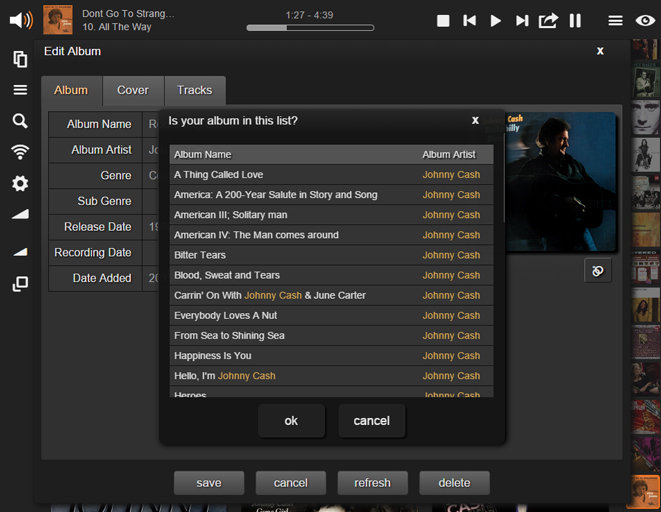Screen dimensions: 661x512
Task: Select 'From Sea to Shining Sea' row
Action: point(331,335)
